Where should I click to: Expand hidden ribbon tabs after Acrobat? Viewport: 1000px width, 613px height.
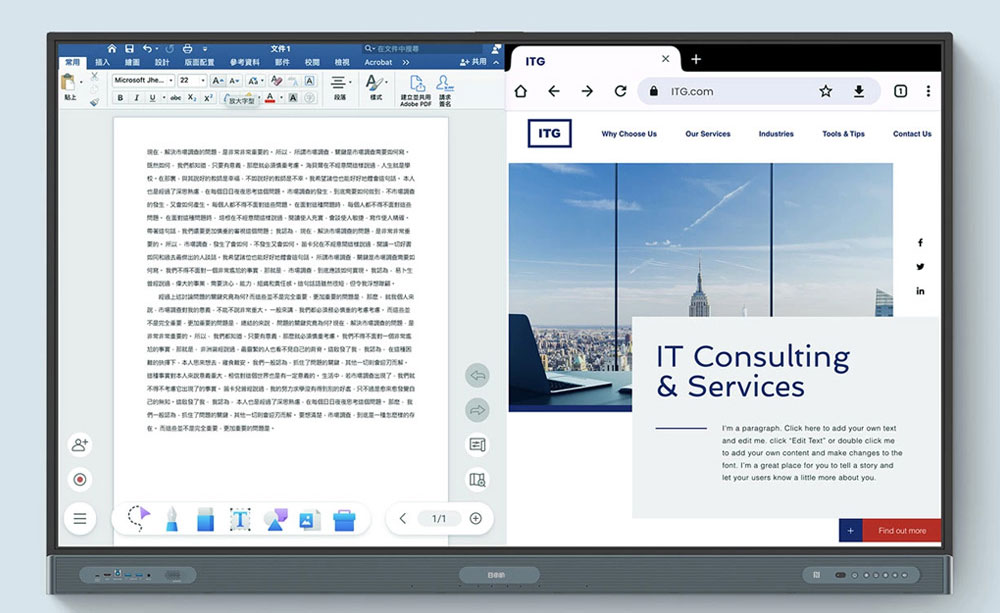(405, 62)
